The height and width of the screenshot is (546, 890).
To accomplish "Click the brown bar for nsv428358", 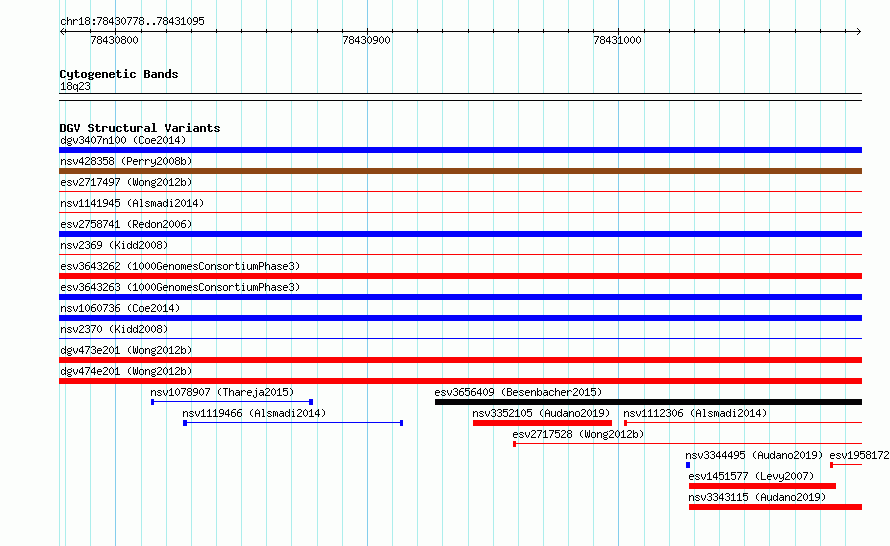I will click(460, 171).
